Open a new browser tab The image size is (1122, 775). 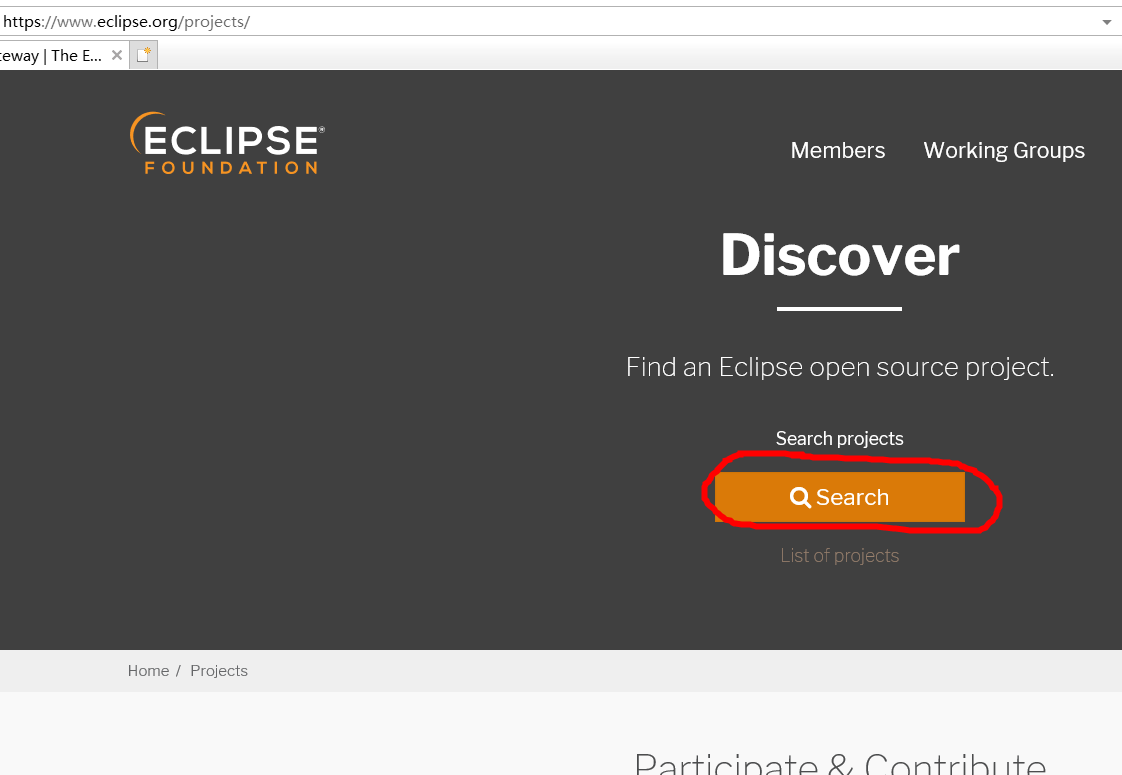(144, 55)
